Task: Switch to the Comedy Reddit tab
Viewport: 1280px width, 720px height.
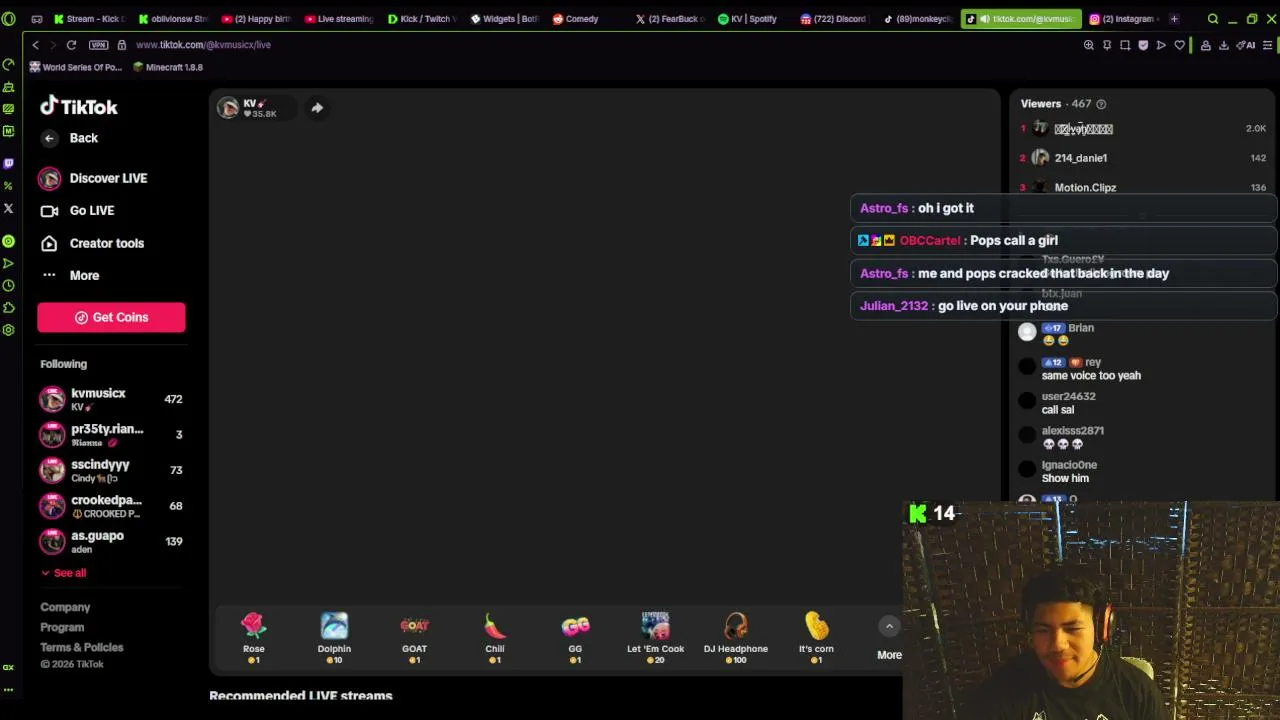Action: coord(588,19)
